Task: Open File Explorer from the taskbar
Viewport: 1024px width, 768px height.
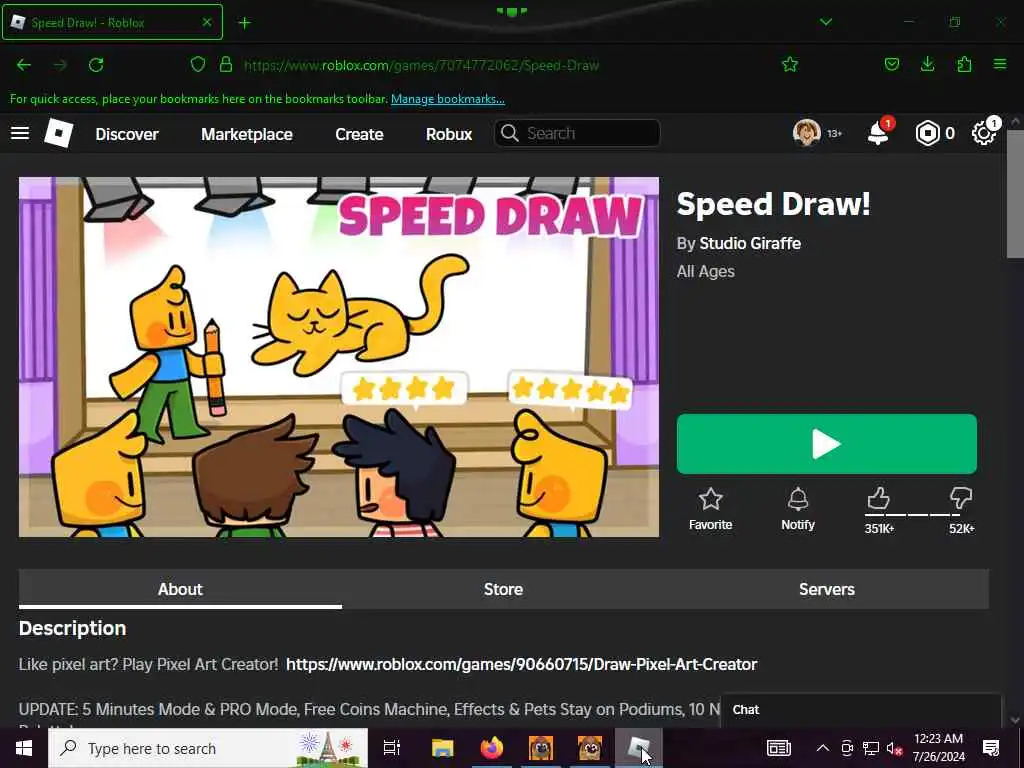Action: 442,748
